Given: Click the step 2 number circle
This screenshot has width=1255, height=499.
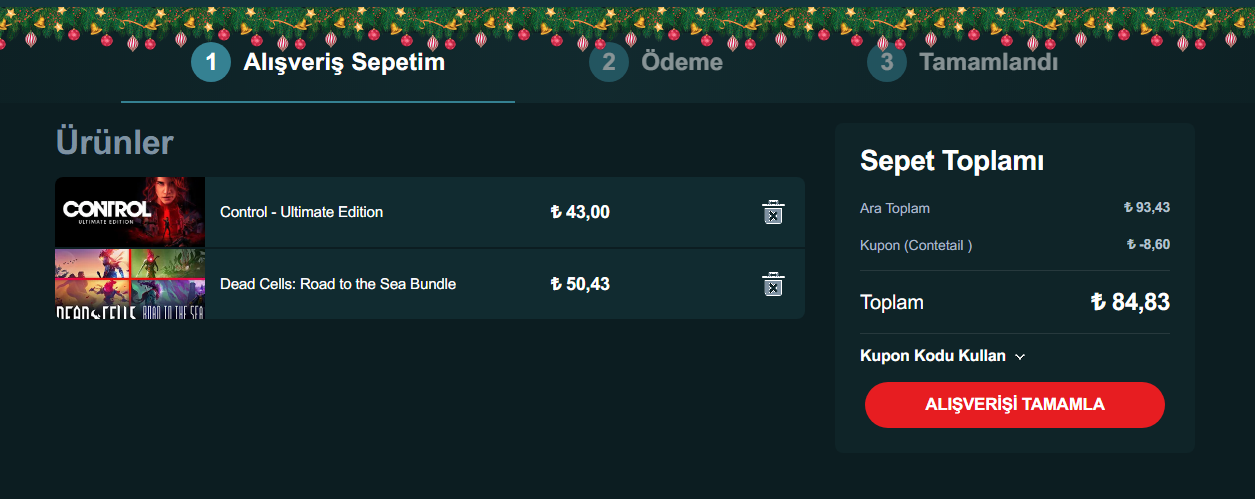Looking at the screenshot, I should click(608, 63).
